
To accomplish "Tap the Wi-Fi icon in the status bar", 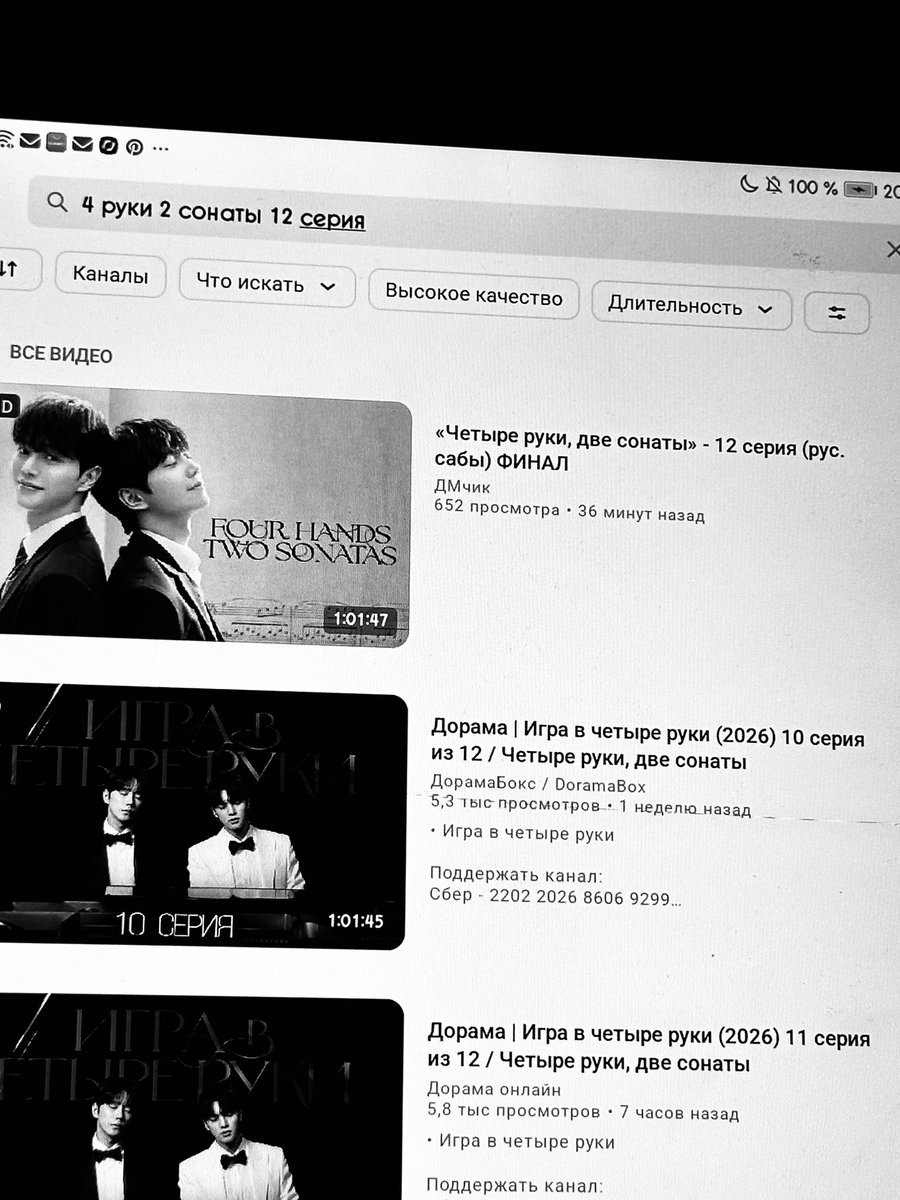I will (x=6, y=139).
